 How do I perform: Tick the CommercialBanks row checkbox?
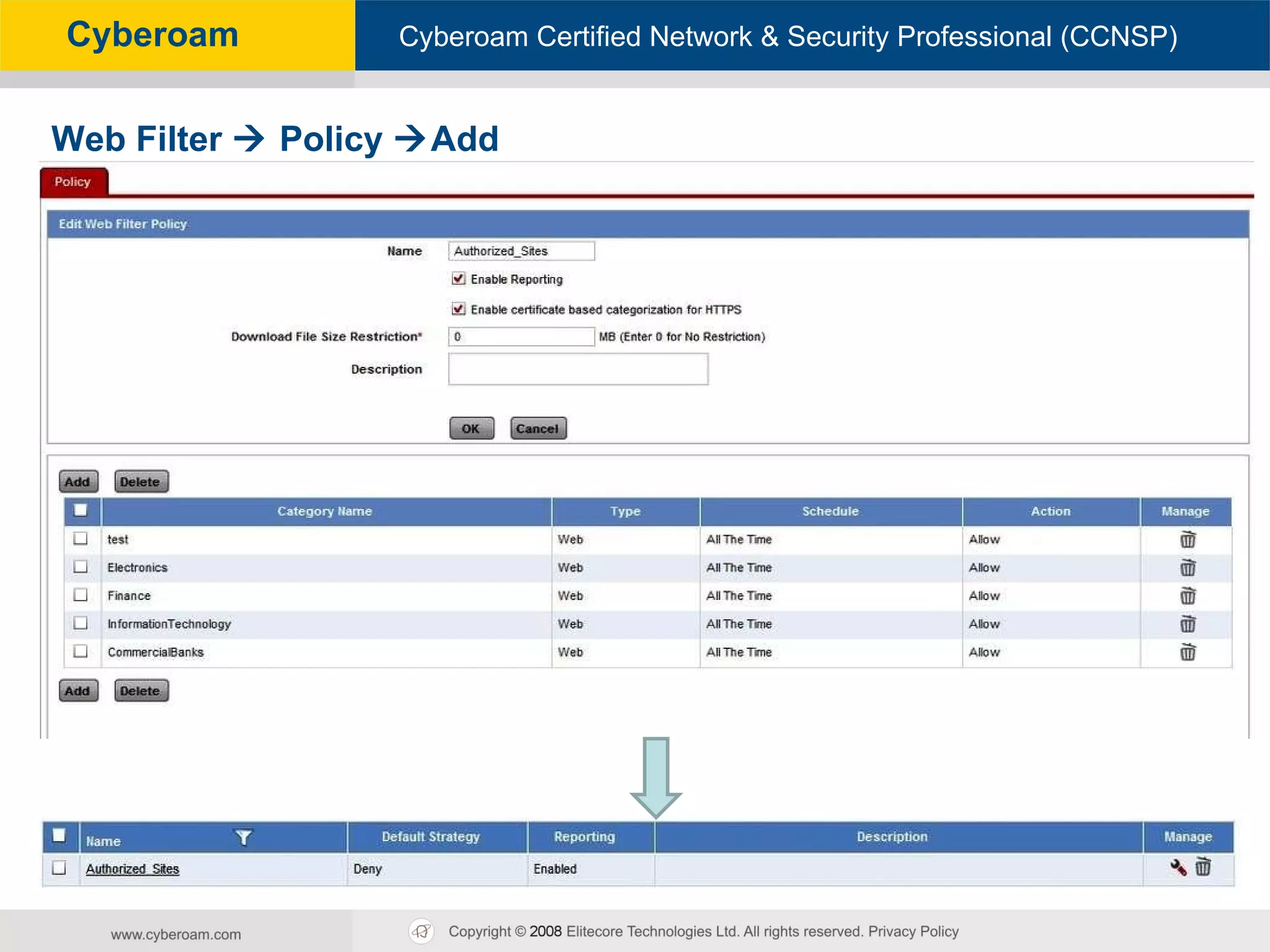(x=81, y=651)
